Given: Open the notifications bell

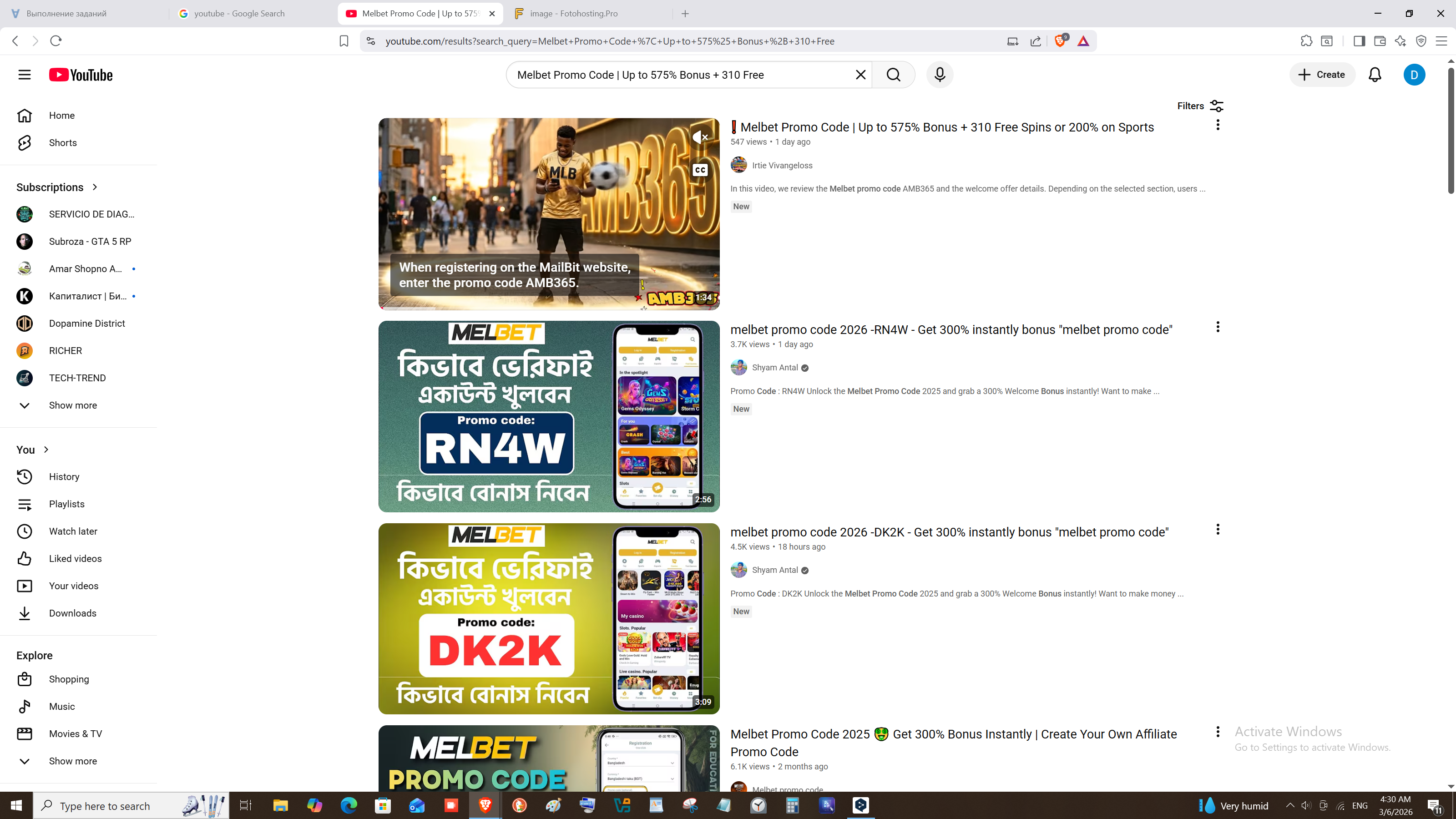Looking at the screenshot, I should tap(1375, 75).
